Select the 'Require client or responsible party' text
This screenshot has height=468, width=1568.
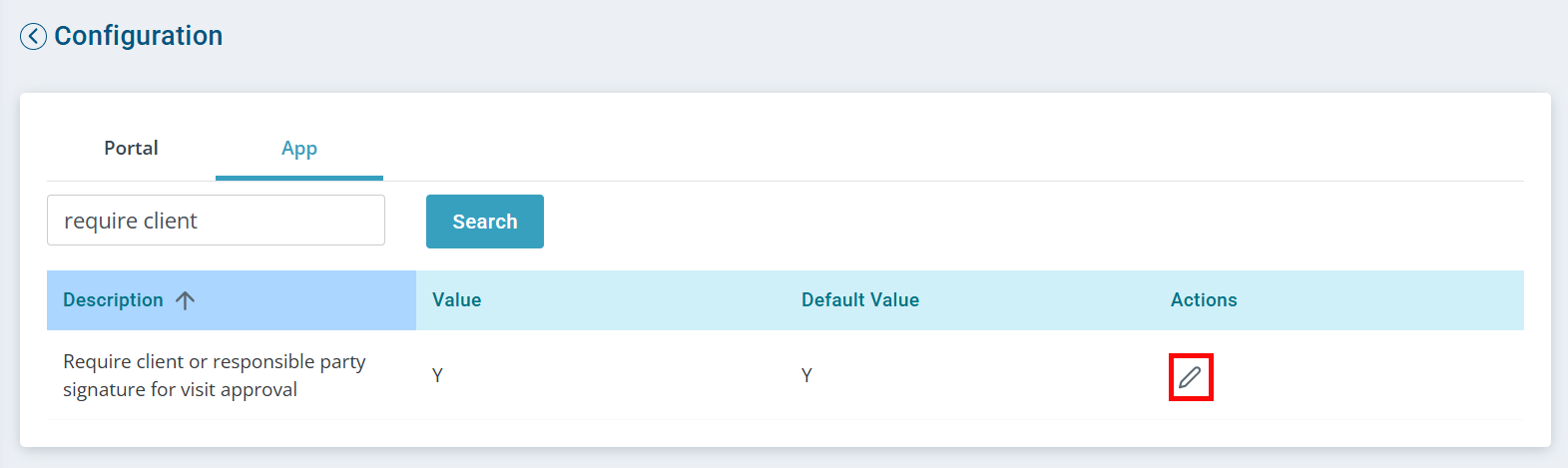click(x=214, y=361)
